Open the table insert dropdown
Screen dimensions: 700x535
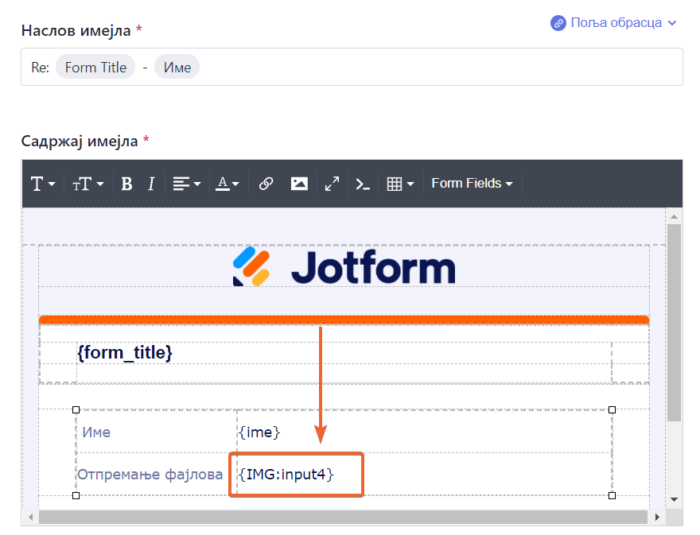point(400,184)
